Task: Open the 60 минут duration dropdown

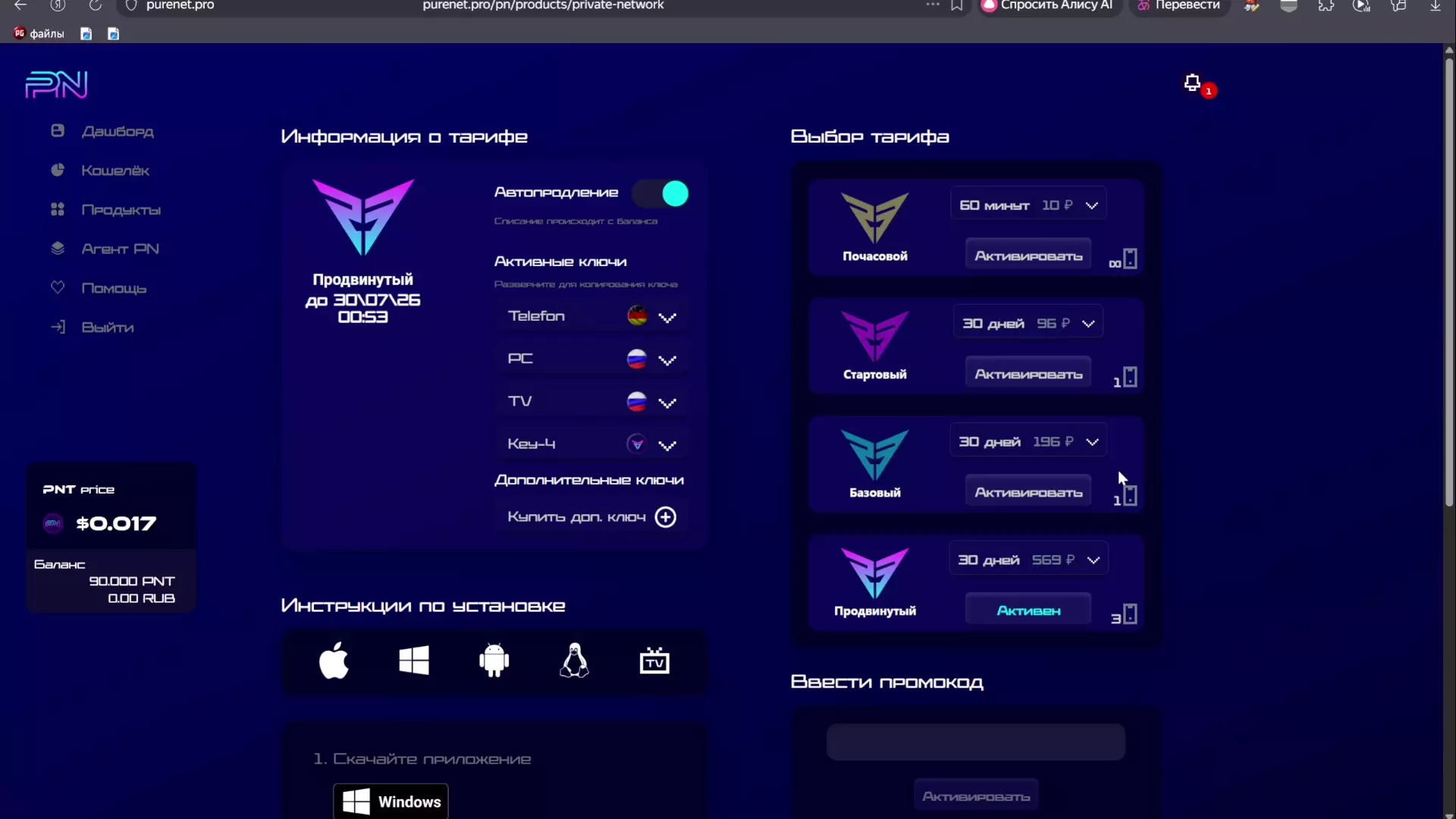Action: [1092, 206]
